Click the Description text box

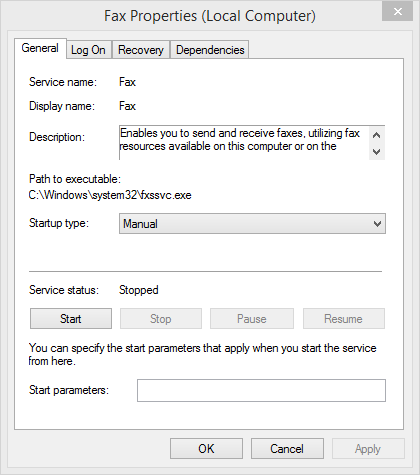[244, 143]
